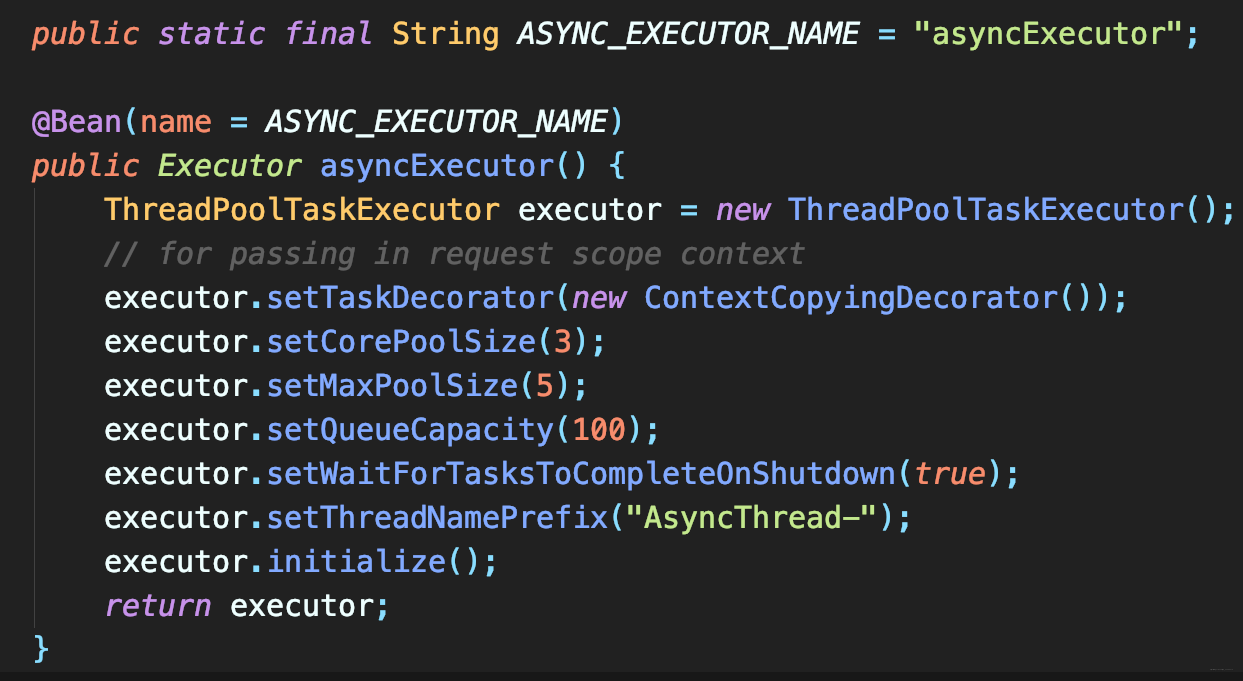
Task: Click the setTaskDecorator method call
Action: tap(411, 298)
